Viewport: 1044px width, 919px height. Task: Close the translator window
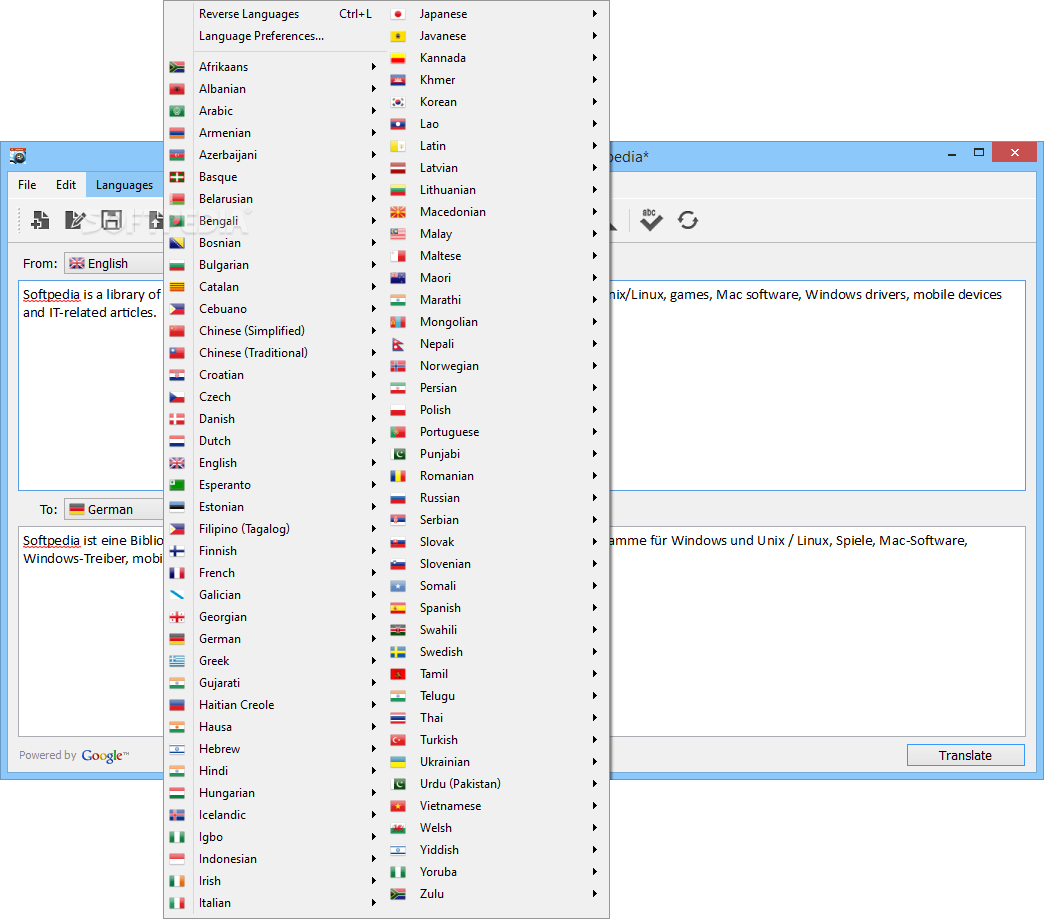click(x=1014, y=153)
